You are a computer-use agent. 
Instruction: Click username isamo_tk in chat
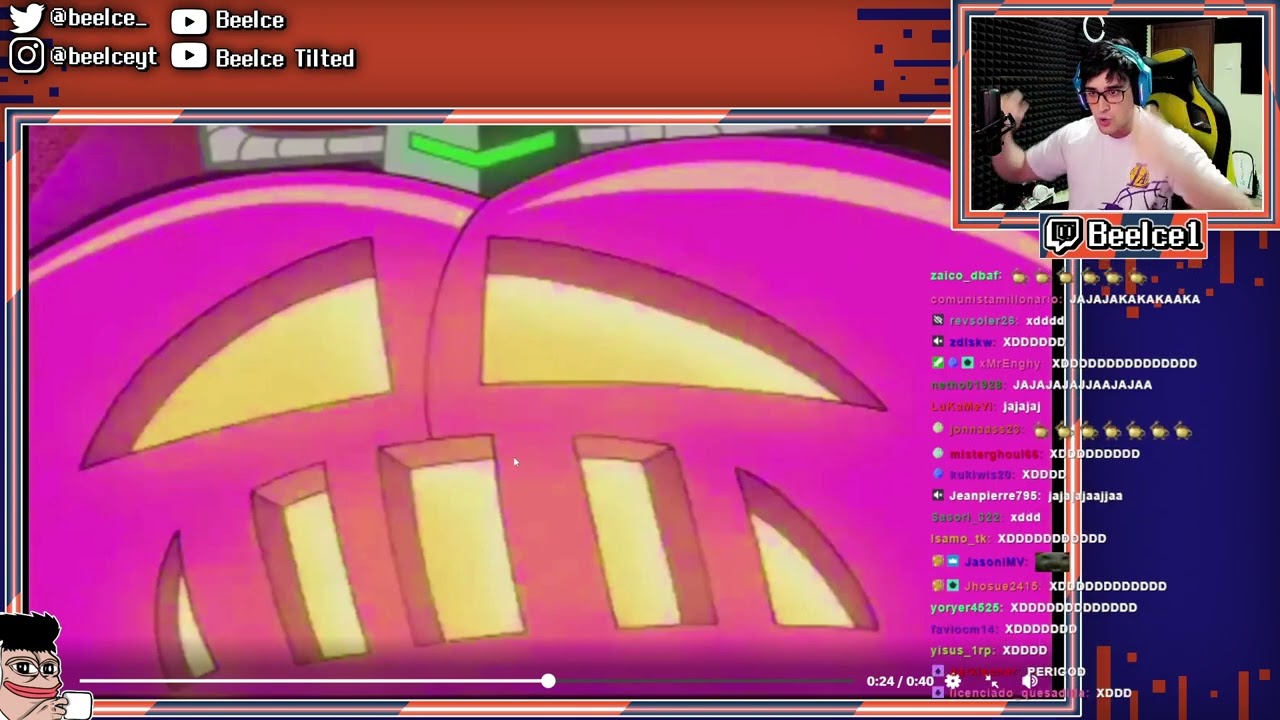[960, 539]
